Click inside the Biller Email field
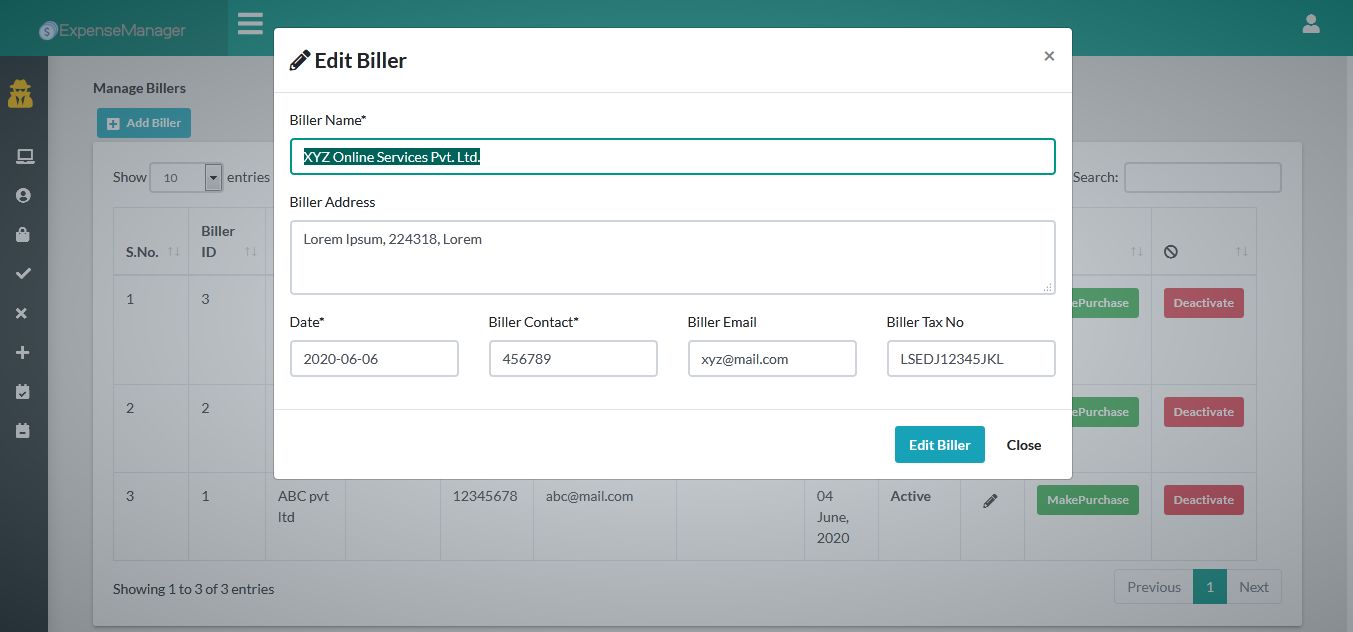 click(x=772, y=358)
